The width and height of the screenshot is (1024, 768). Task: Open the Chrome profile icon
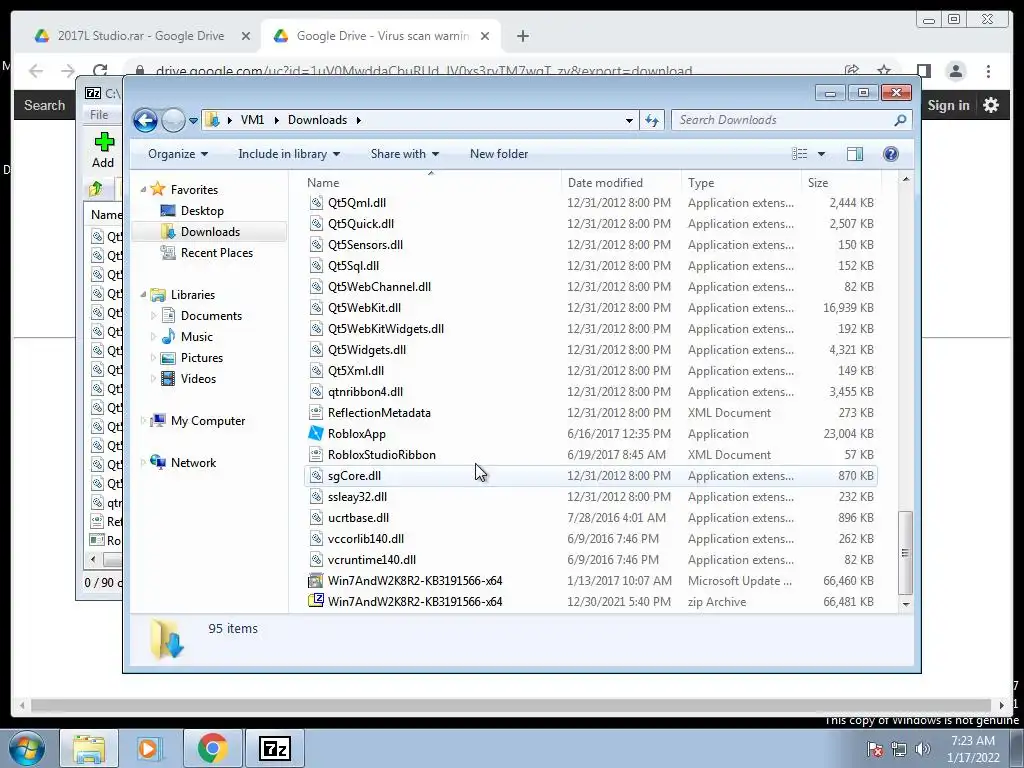tap(955, 71)
